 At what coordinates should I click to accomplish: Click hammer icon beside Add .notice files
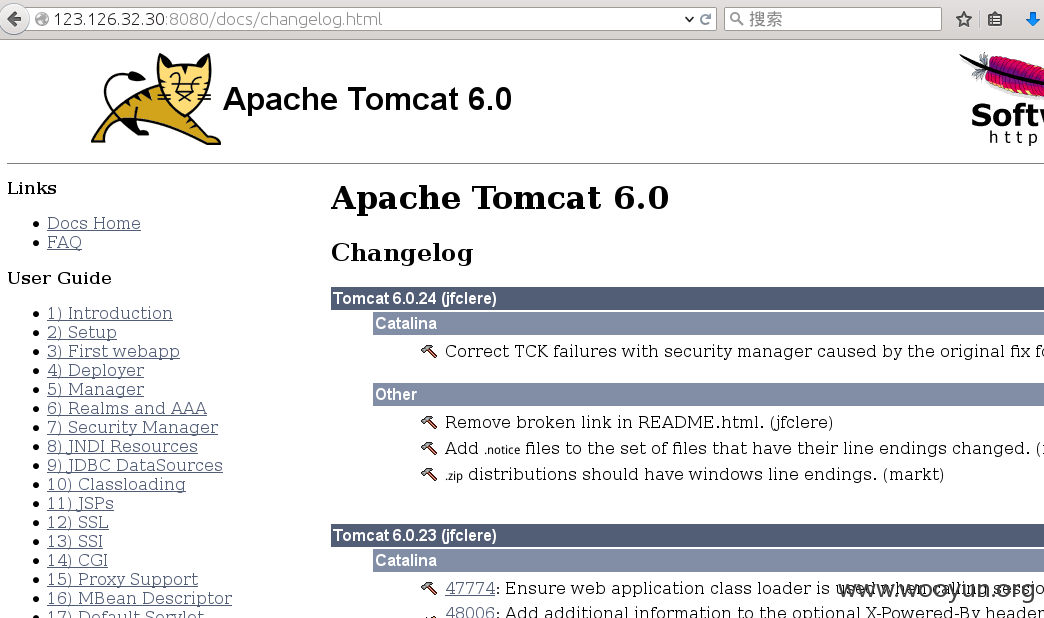click(429, 448)
